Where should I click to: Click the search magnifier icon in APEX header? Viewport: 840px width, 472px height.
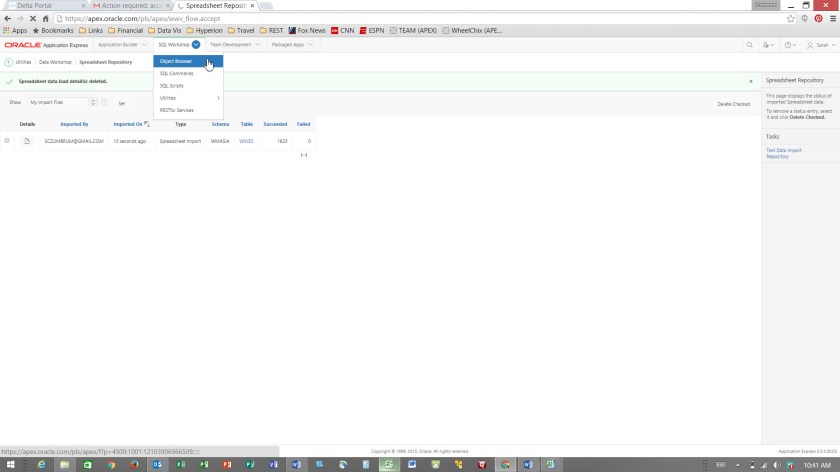749,45
